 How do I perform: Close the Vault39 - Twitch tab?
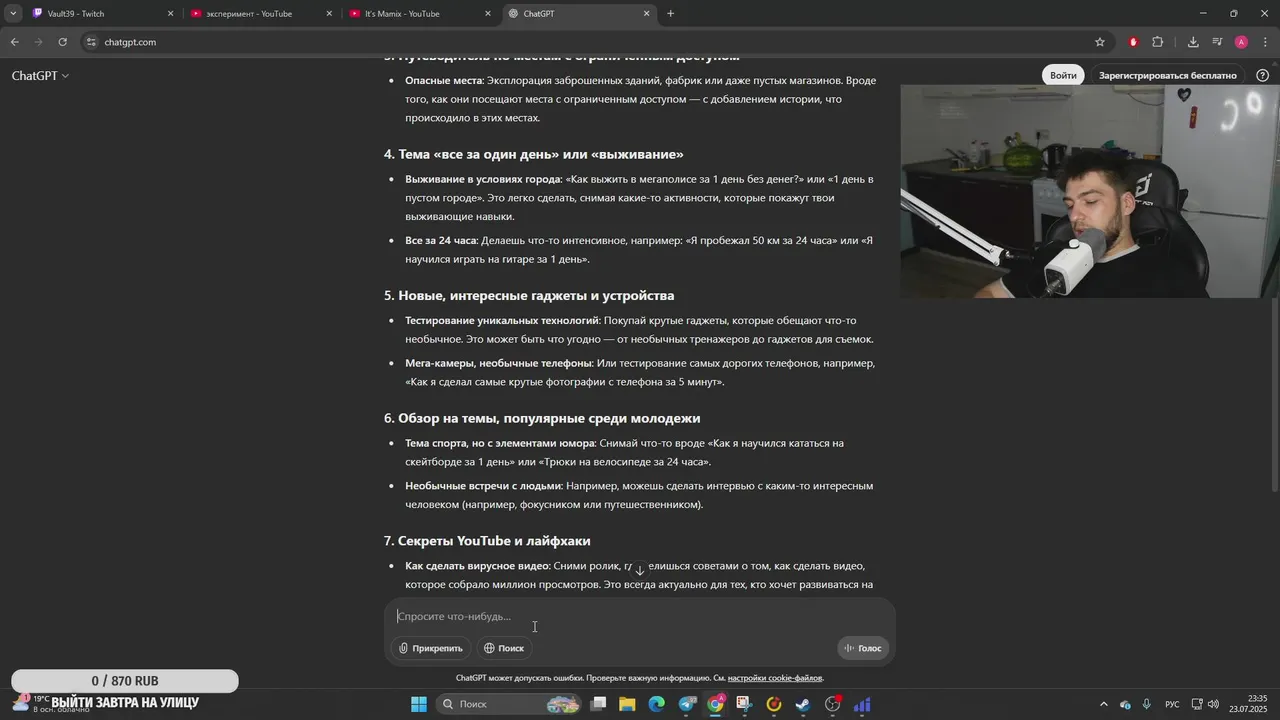point(170,14)
